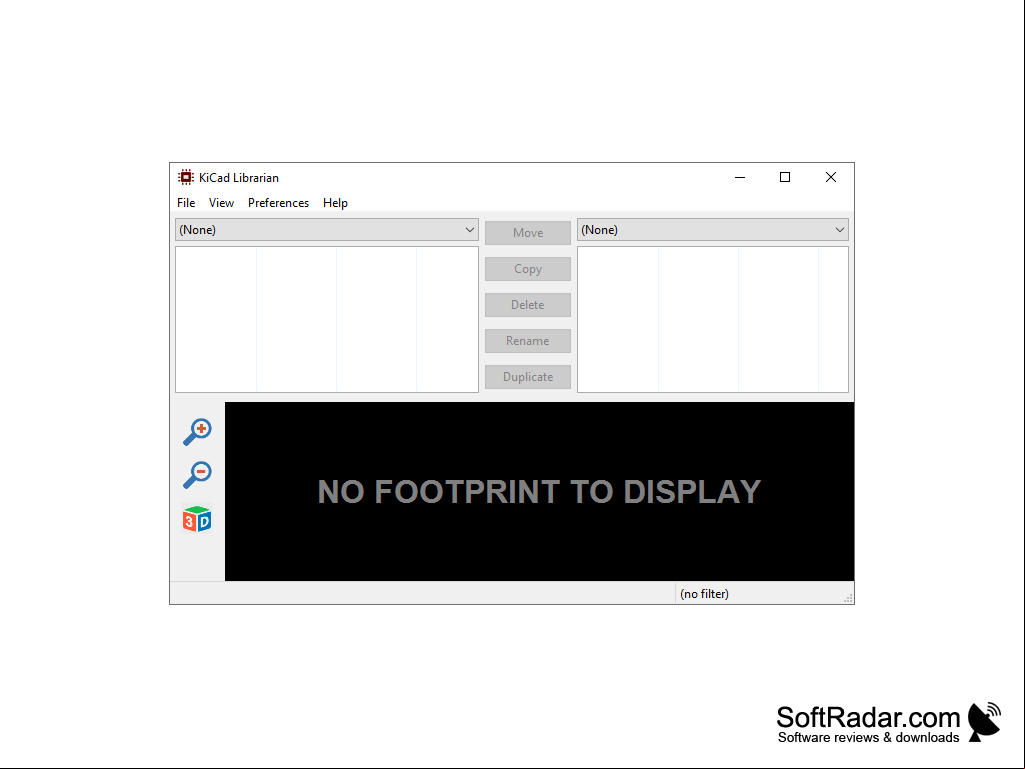Click the zoom in magnifier icon
The width and height of the screenshot is (1025, 769).
pos(197,432)
